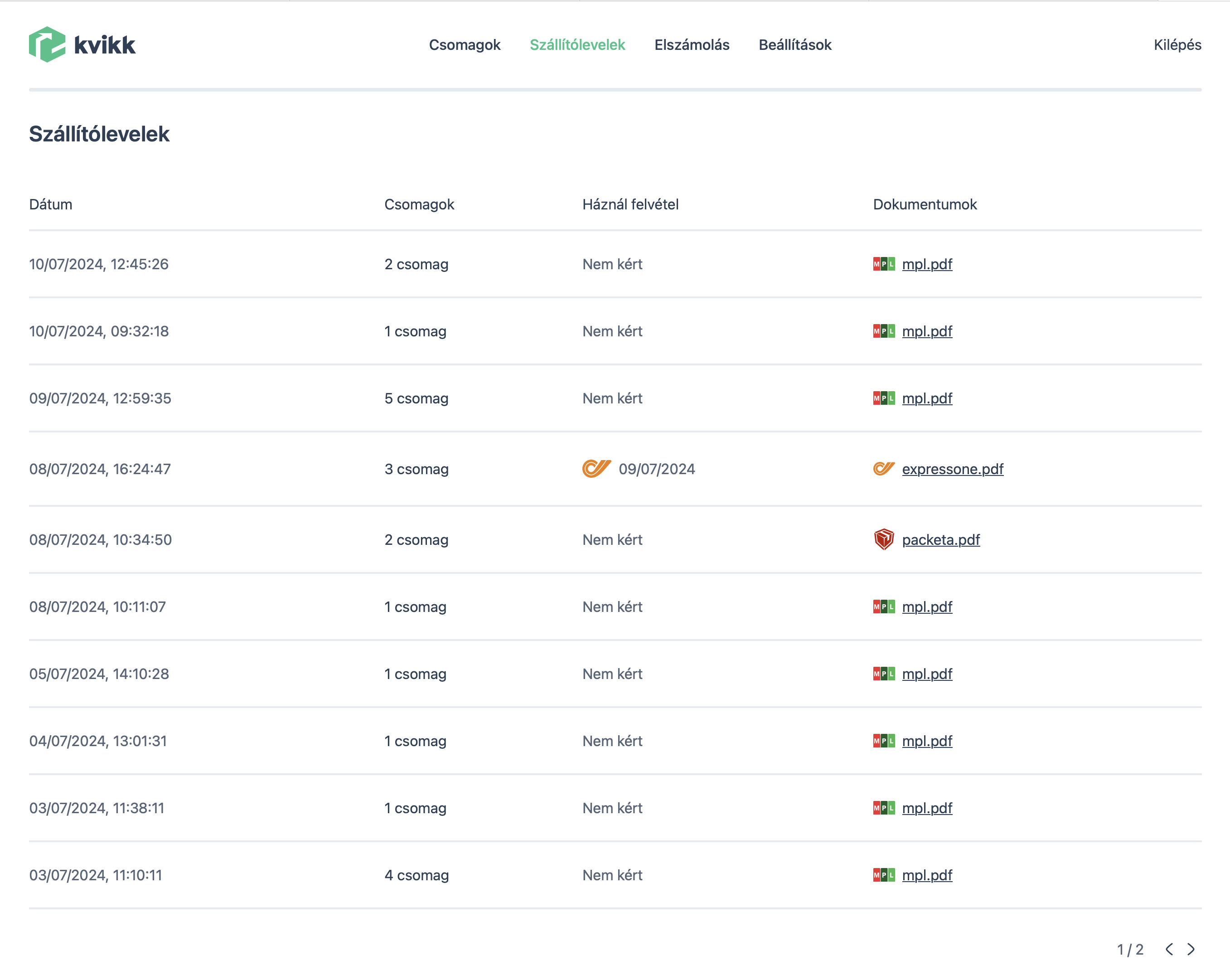Click the kvikk logo icon

(47, 44)
